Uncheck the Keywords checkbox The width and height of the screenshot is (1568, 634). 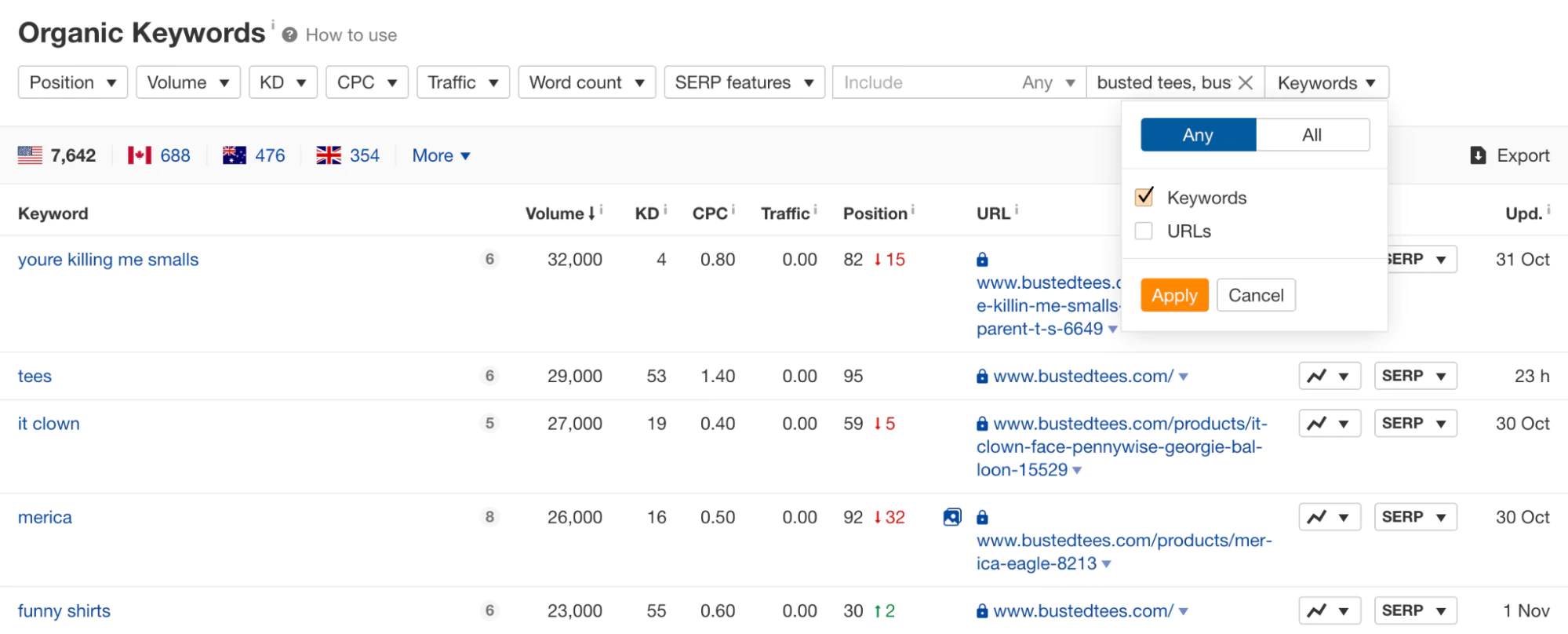click(x=1144, y=197)
